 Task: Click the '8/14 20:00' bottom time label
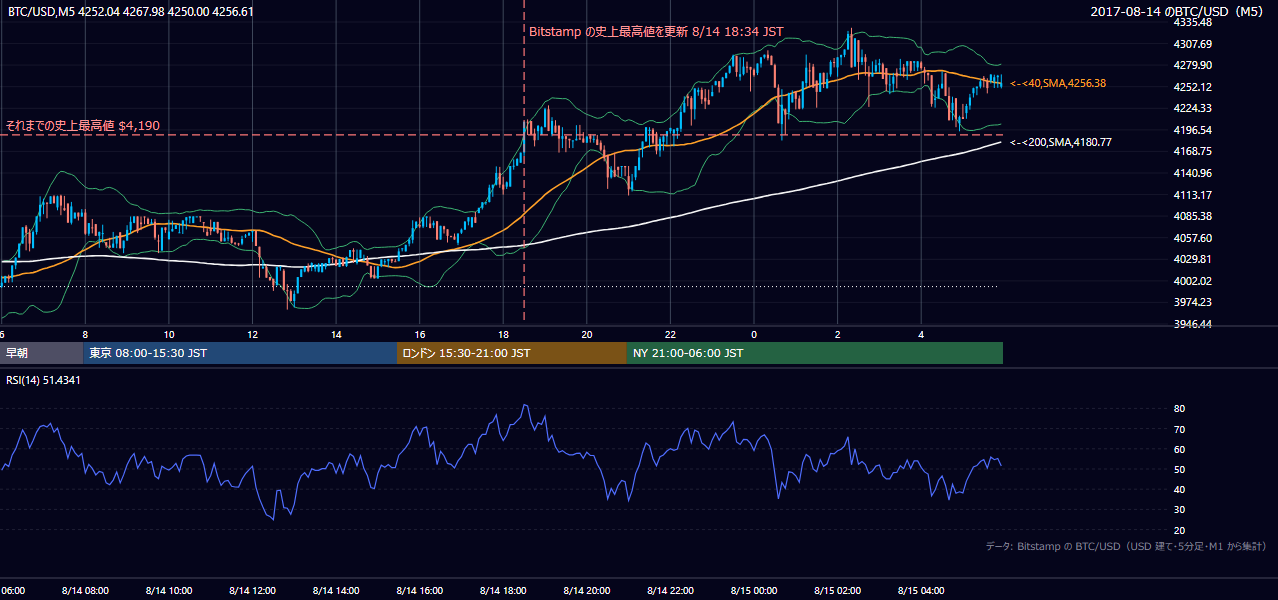pos(587,591)
